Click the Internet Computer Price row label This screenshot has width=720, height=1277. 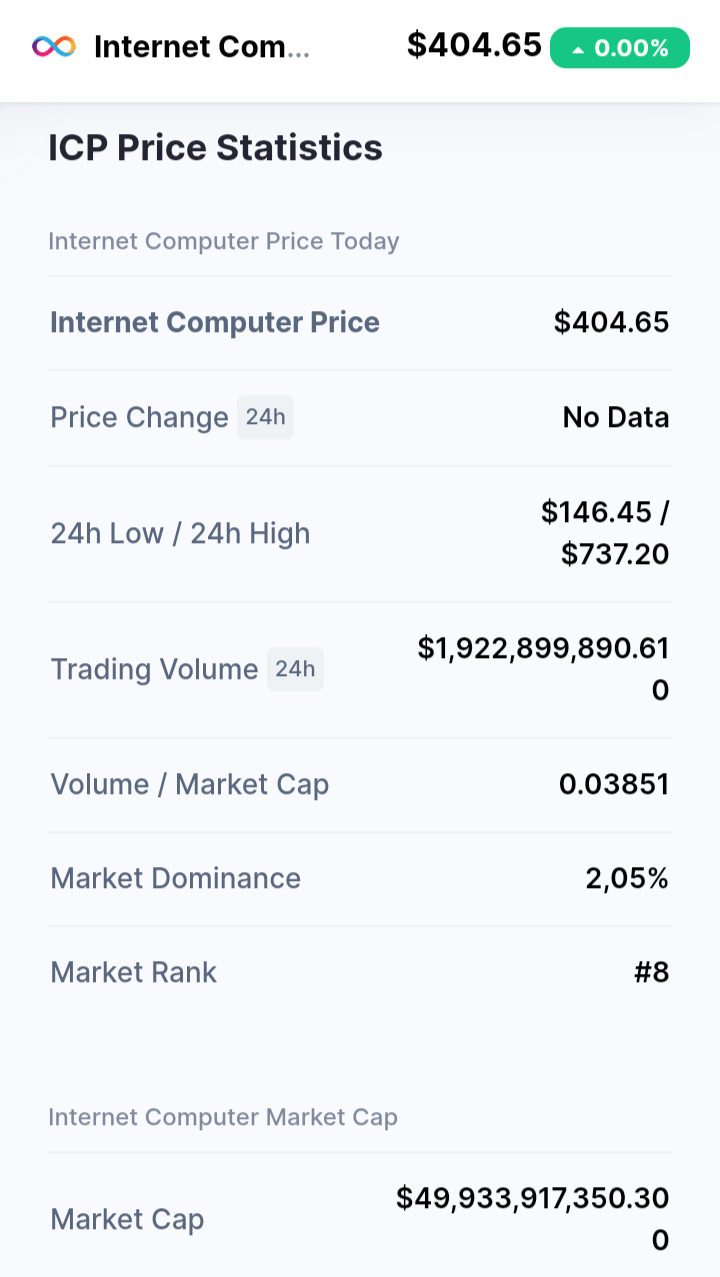[x=215, y=322]
